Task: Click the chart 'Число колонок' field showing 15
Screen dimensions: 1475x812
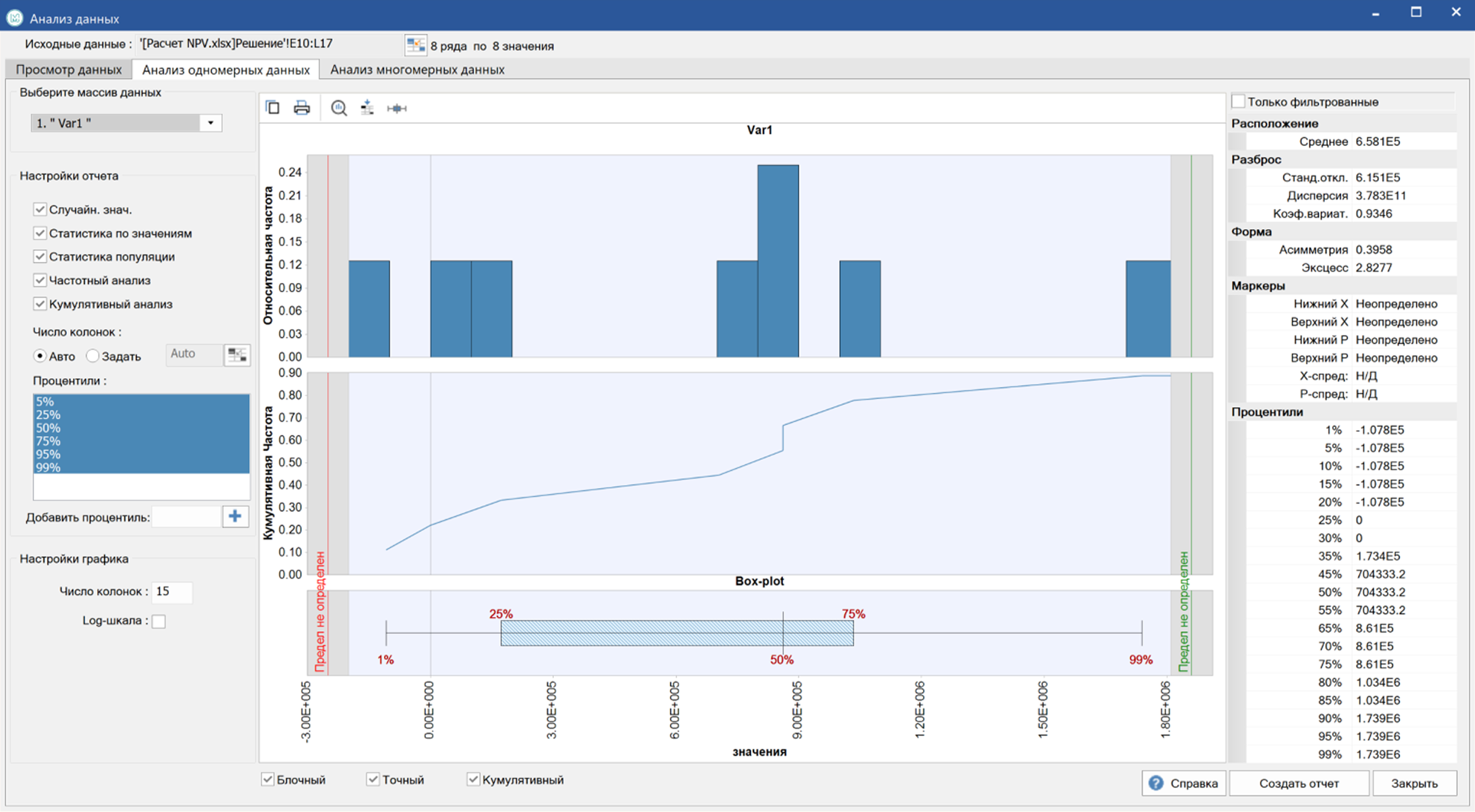Action: (171, 592)
